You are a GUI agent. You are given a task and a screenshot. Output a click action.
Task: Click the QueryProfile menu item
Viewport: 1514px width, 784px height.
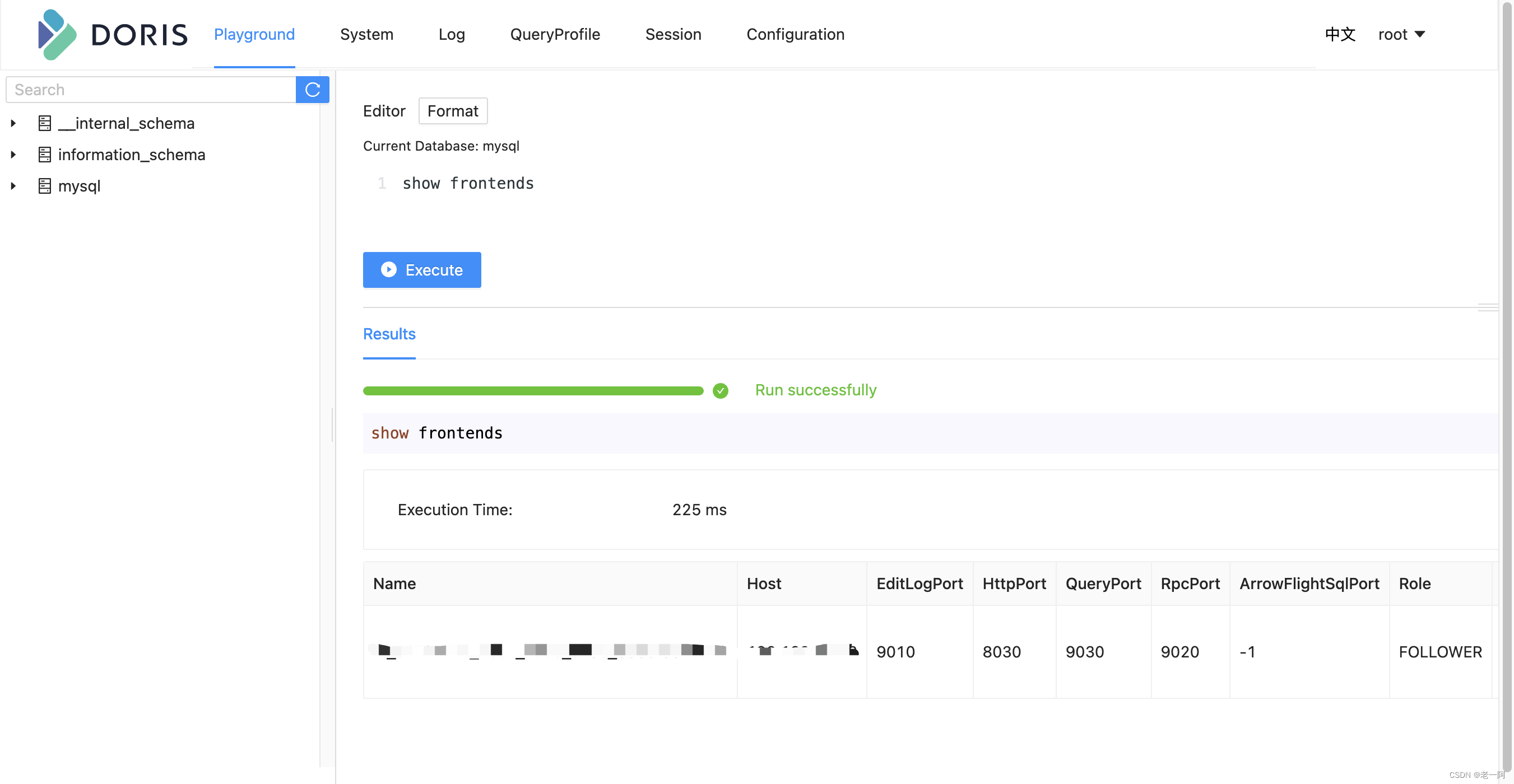tap(553, 34)
